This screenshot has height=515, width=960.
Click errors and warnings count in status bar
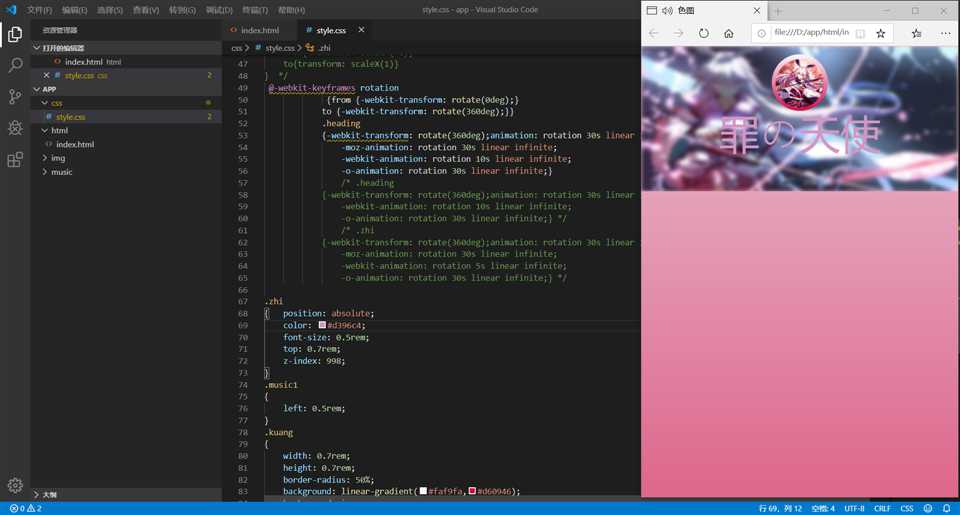tap(26, 508)
